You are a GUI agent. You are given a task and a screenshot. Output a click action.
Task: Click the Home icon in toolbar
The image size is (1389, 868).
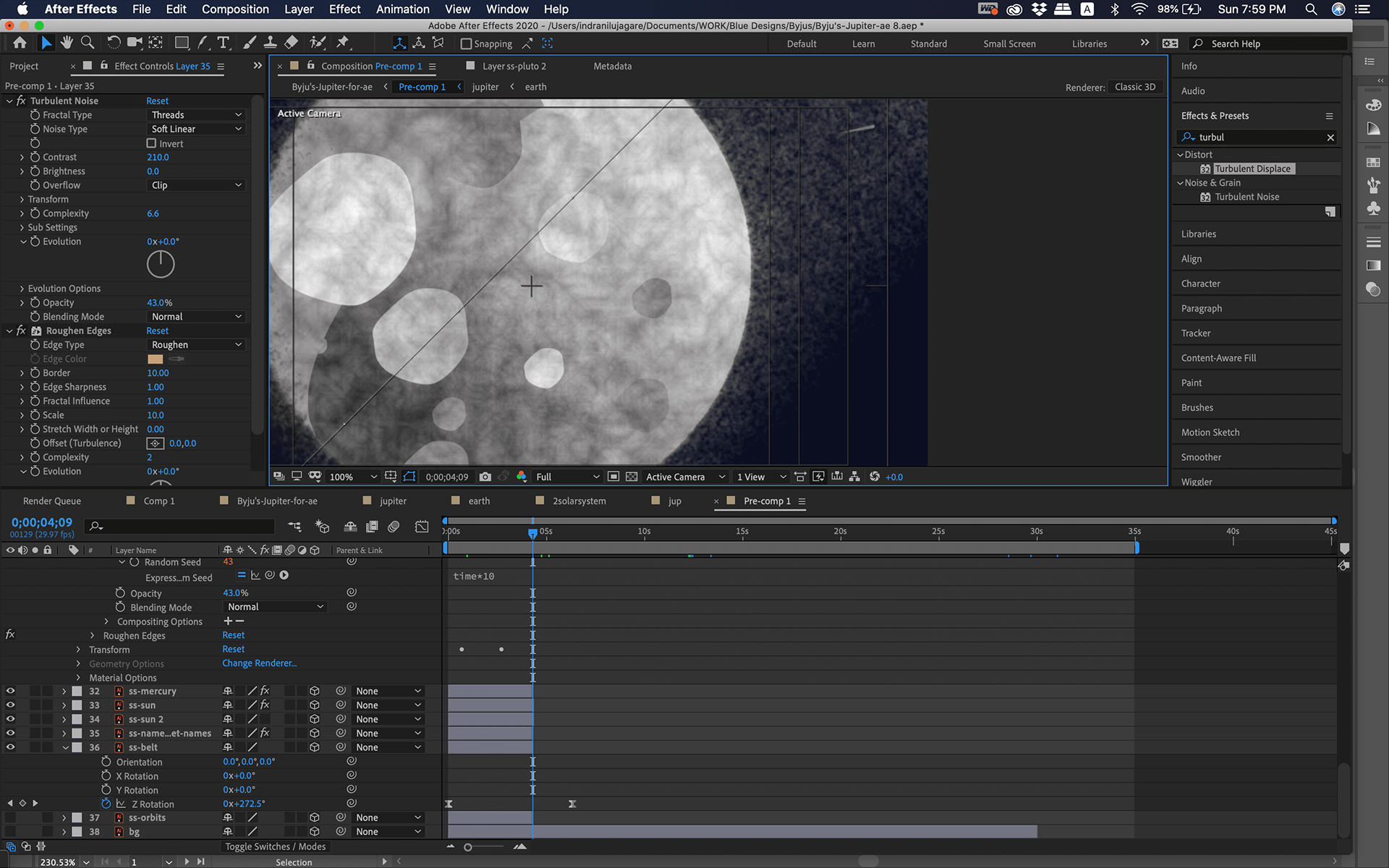pos(20,43)
